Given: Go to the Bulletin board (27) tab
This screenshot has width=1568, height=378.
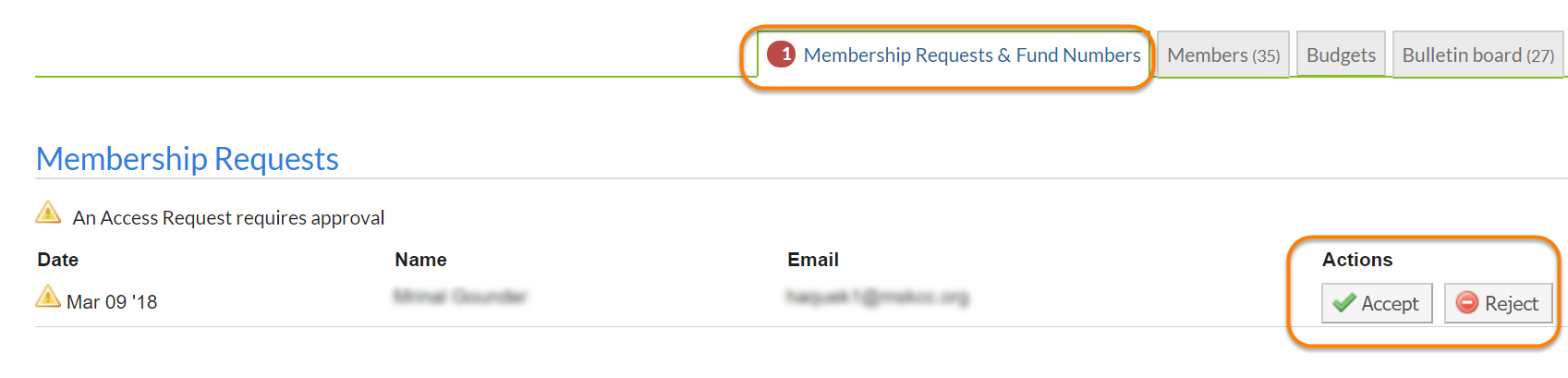Looking at the screenshot, I should click(x=1477, y=55).
